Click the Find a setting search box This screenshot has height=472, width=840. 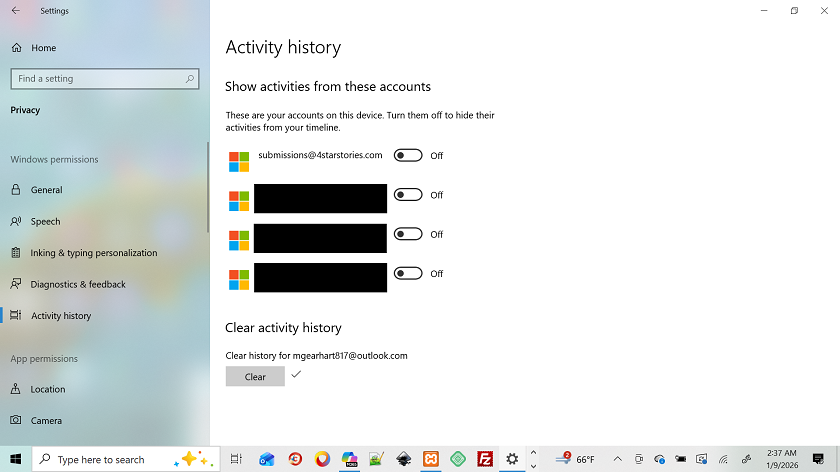click(x=98, y=79)
